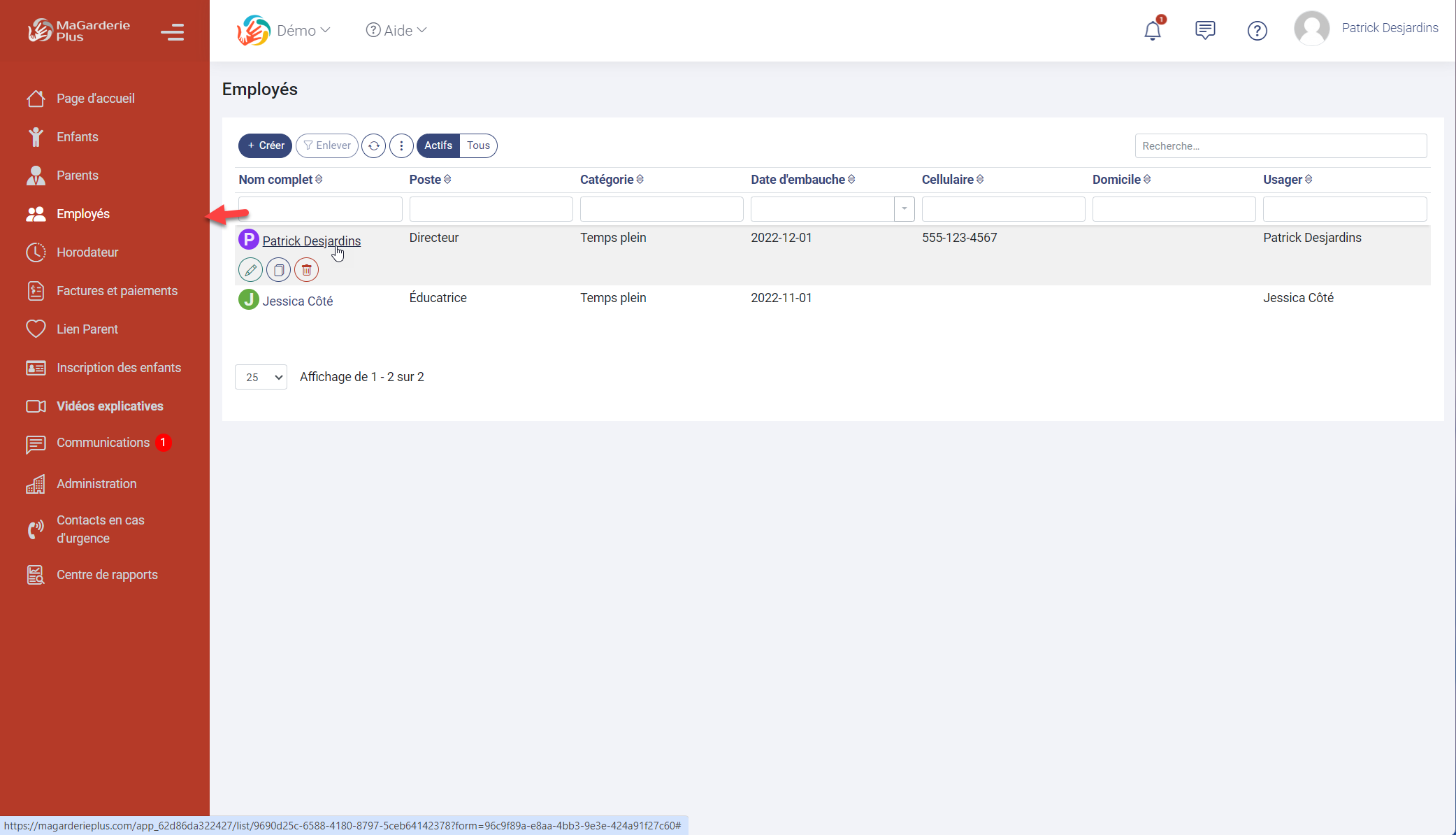The height and width of the screenshot is (835, 1456).
Task: Open the page size 25 dropdown
Action: pyautogui.click(x=261, y=377)
